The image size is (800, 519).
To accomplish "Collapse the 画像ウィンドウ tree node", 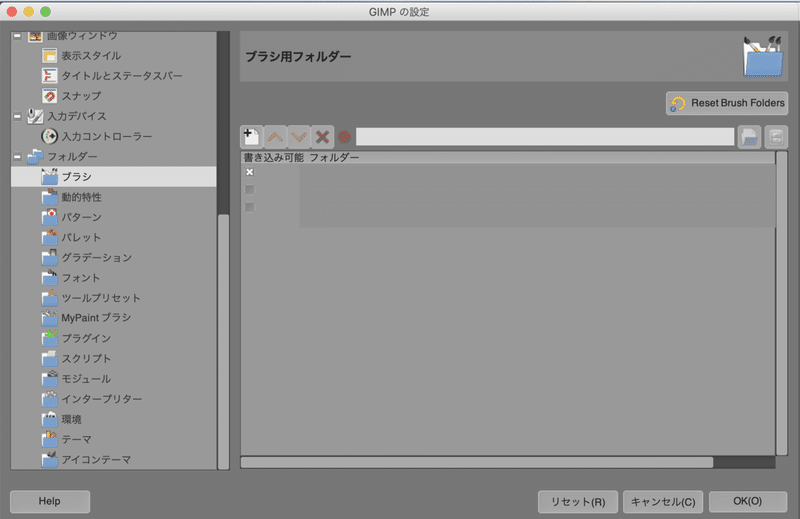I will pyautogui.click(x=17, y=36).
